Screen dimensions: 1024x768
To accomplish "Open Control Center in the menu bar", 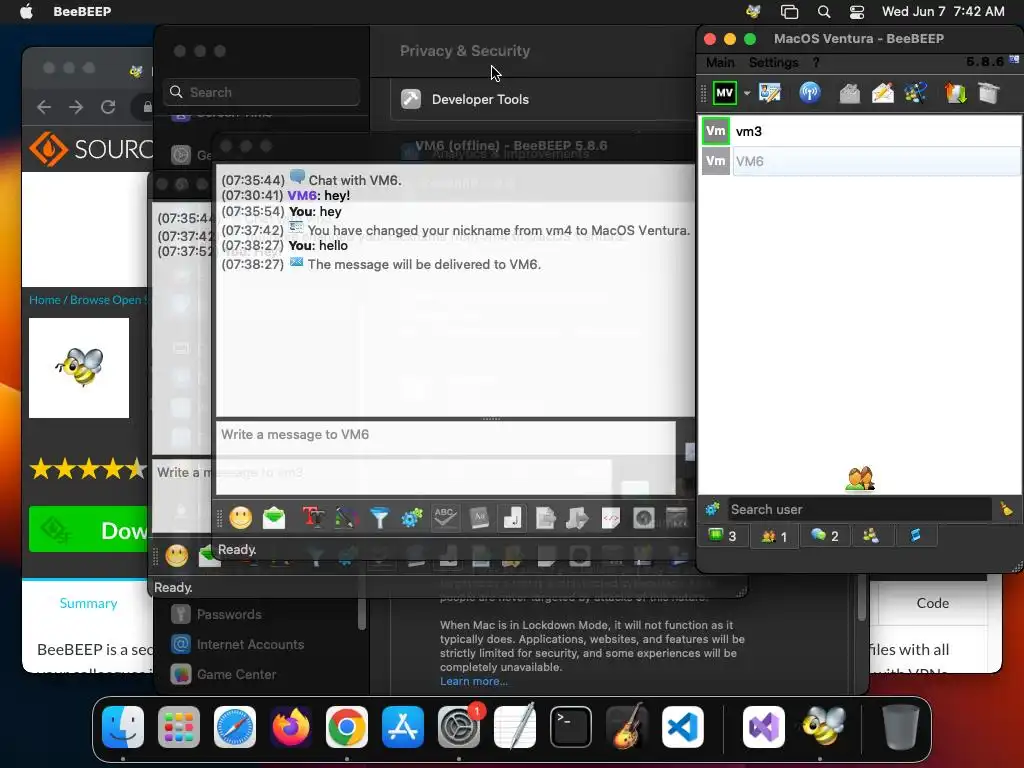I will [857, 12].
